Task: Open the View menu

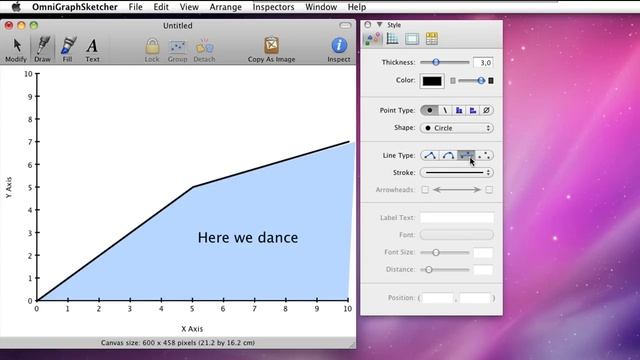Action: (x=189, y=7)
